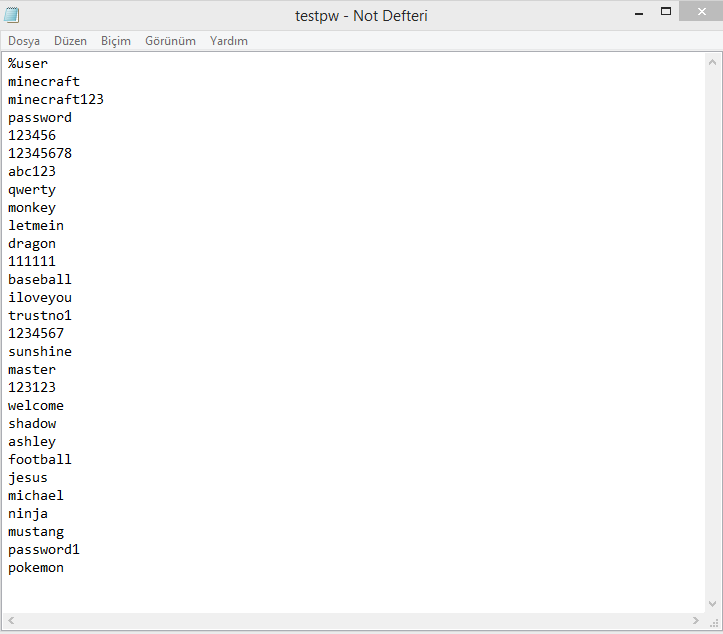This screenshot has width=723, height=634.
Task: Click the line 'welcome'
Action: [36, 406]
